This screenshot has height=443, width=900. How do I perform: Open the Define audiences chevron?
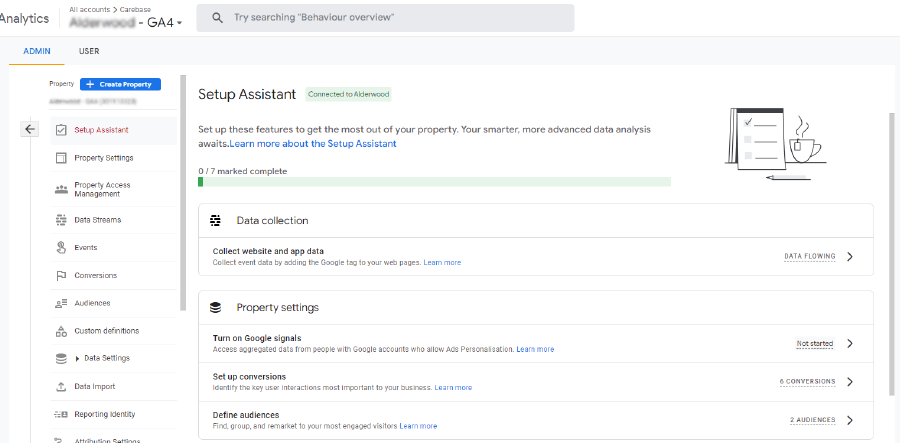[850, 420]
